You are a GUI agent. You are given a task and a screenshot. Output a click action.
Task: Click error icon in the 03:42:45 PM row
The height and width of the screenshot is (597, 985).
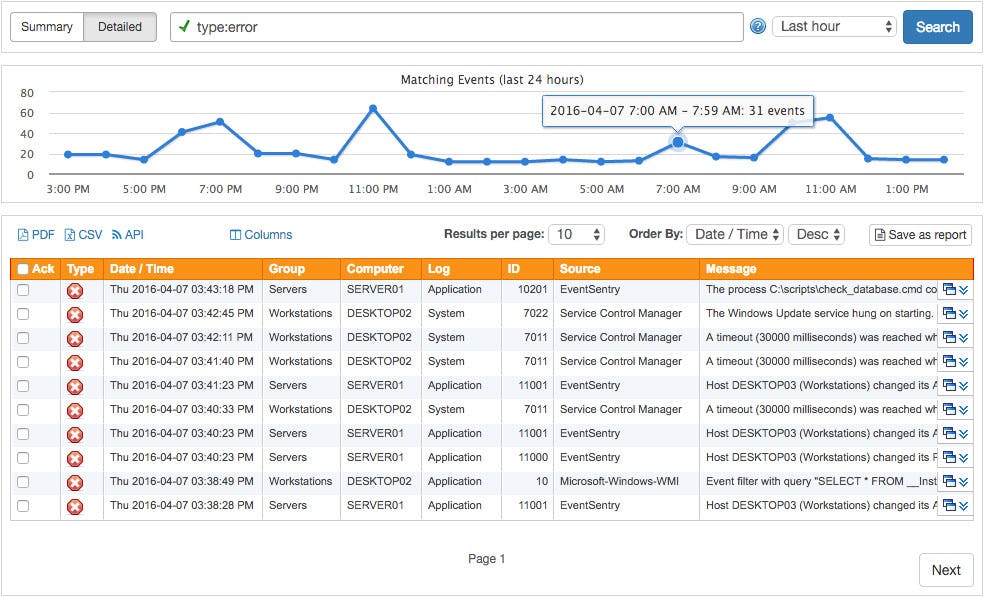(x=75, y=315)
